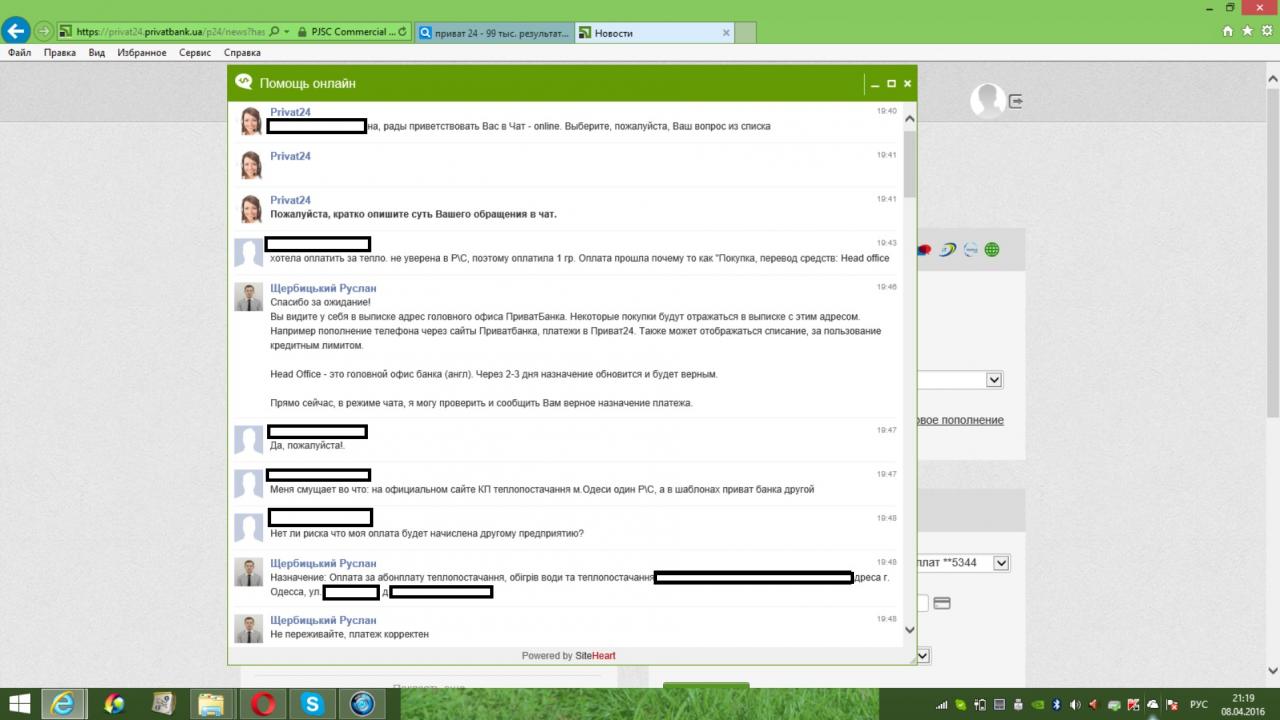This screenshot has width=1280, height=720.
Task: Open the dropdown below the card icon
Action: pyautogui.click(x=924, y=656)
